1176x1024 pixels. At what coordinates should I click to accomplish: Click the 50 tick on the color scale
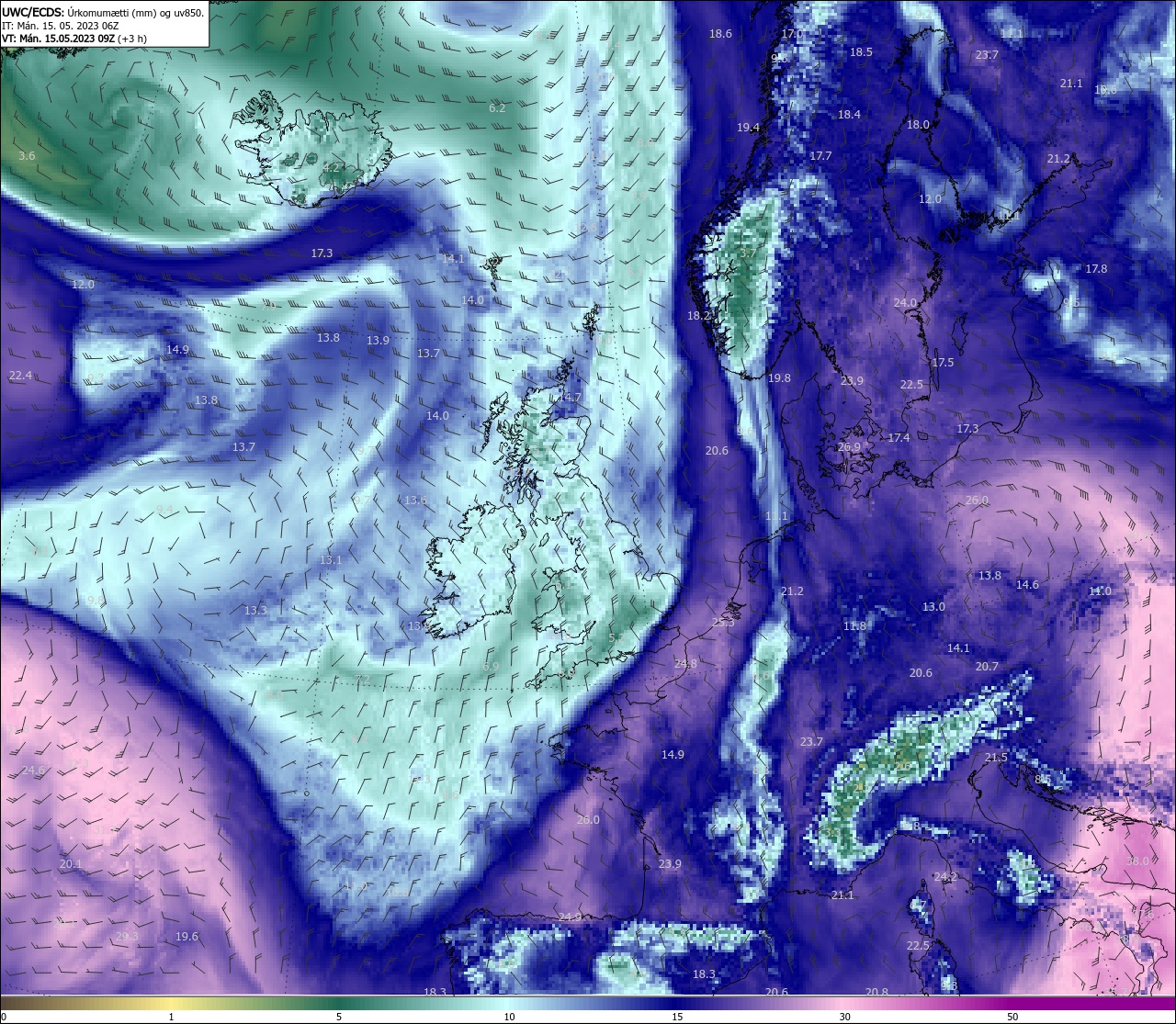pos(1012,1017)
